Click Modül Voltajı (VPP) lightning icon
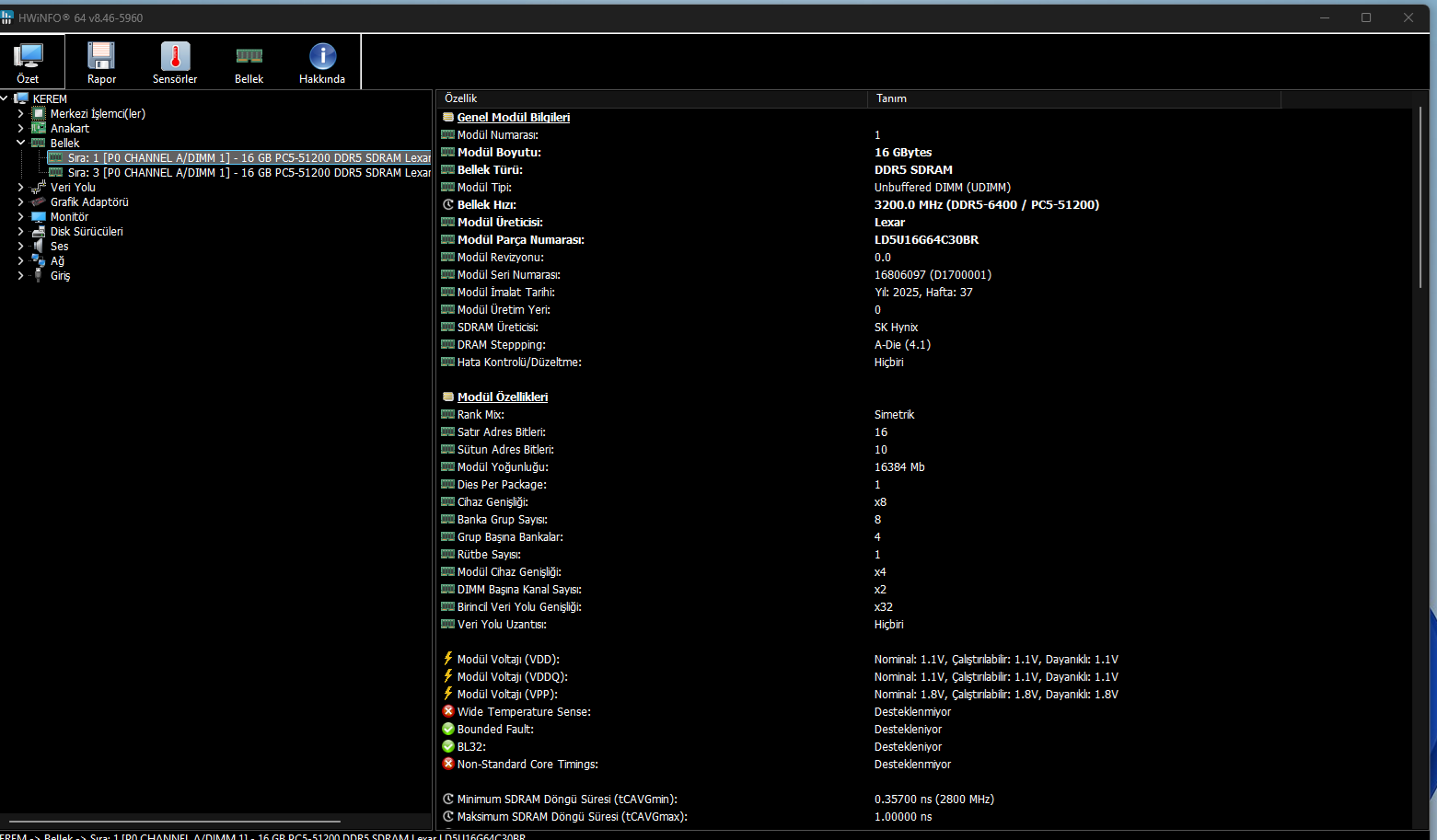 (448, 694)
